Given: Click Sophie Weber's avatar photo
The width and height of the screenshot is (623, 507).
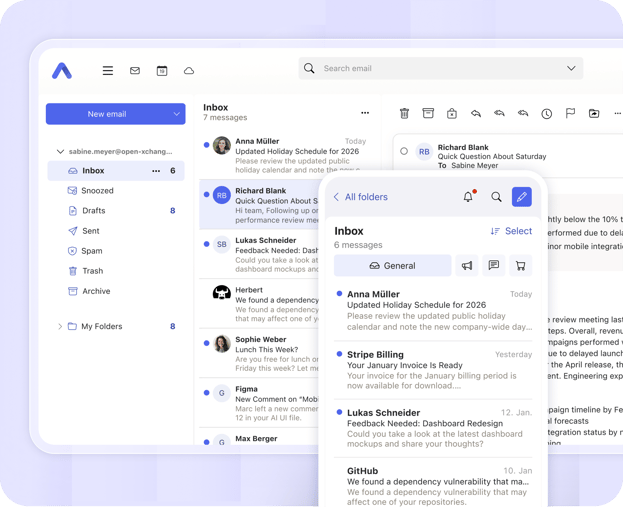Looking at the screenshot, I should 222,344.
